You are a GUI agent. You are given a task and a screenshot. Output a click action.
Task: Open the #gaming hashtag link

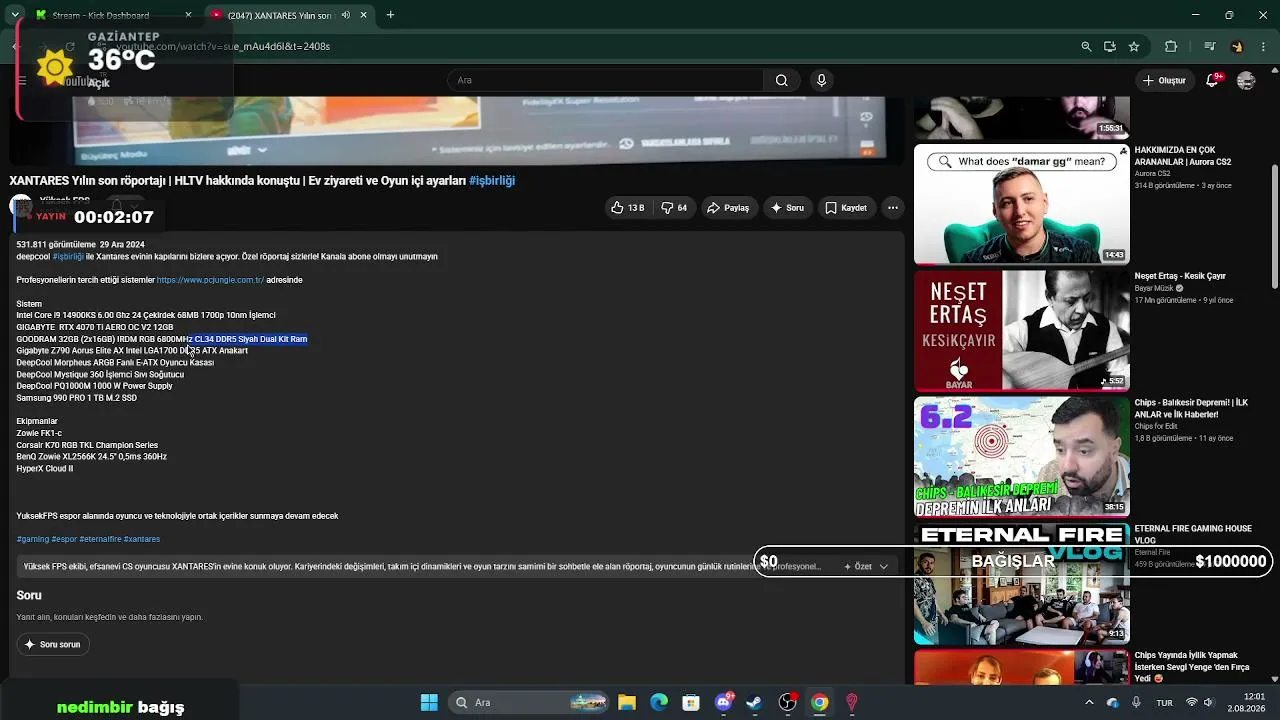click(x=32, y=539)
